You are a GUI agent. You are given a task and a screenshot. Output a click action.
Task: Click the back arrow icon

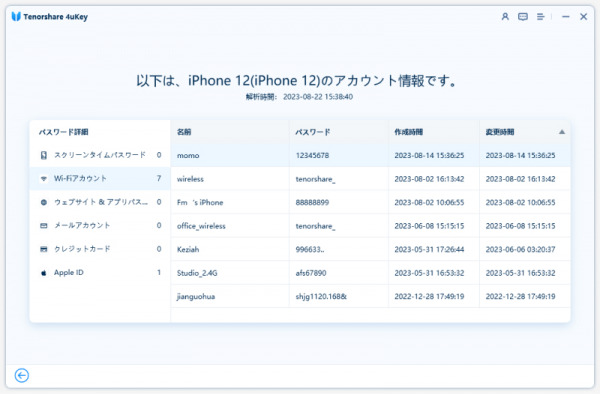click(x=22, y=375)
